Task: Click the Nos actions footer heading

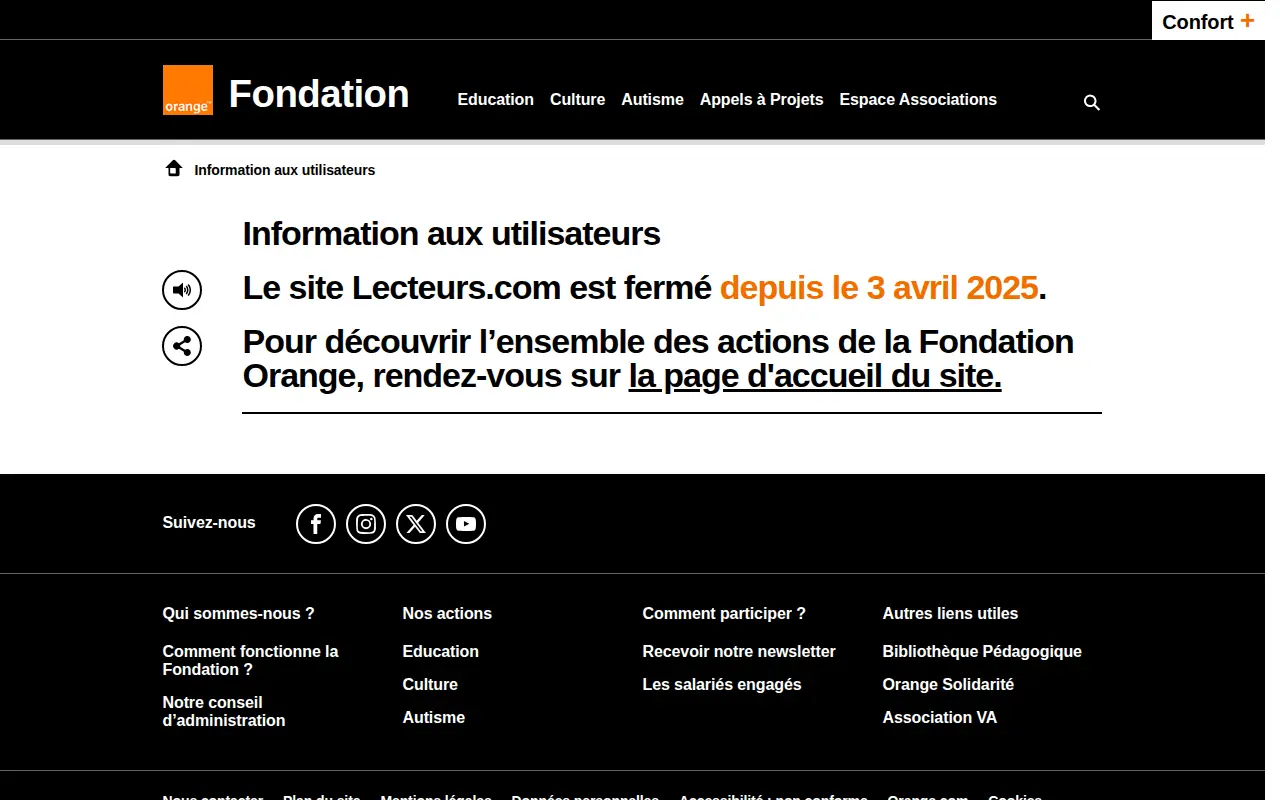Action: (447, 613)
